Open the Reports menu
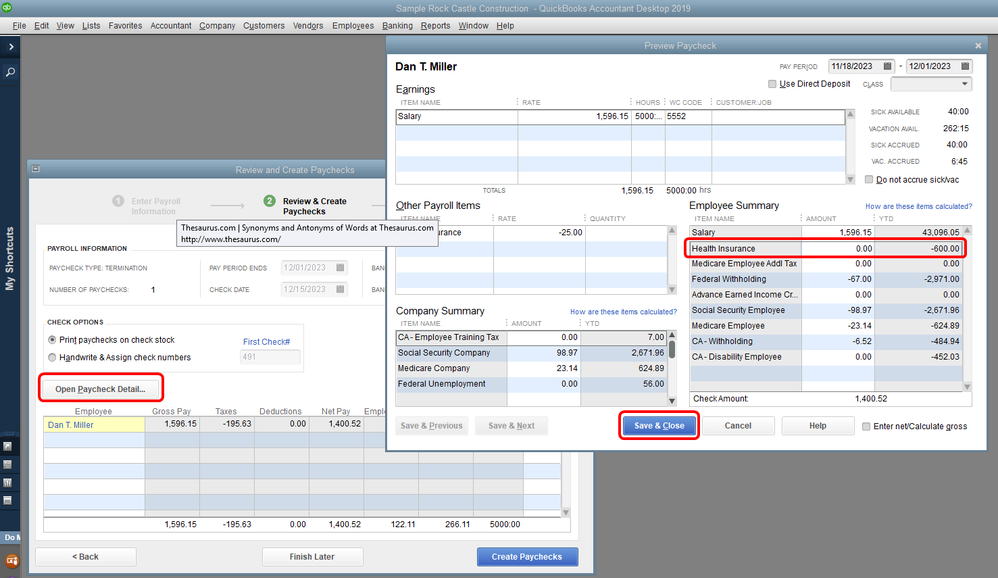The image size is (998, 578). (x=435, y=25)
